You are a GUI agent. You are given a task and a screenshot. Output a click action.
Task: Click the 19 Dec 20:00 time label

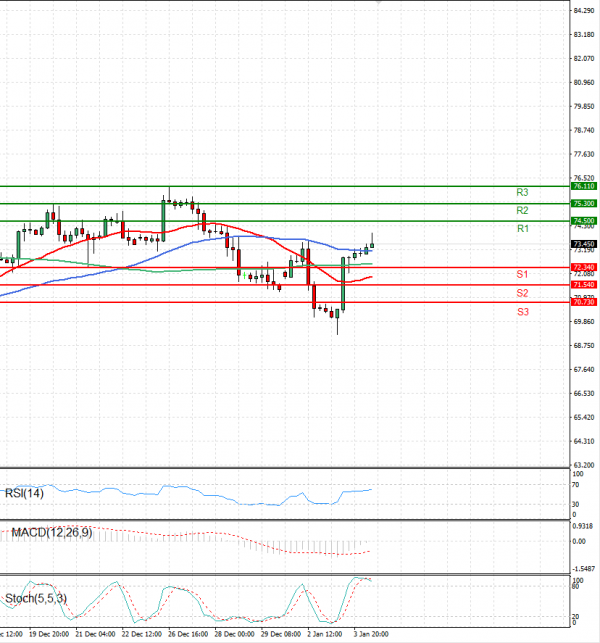pos(49,634)
